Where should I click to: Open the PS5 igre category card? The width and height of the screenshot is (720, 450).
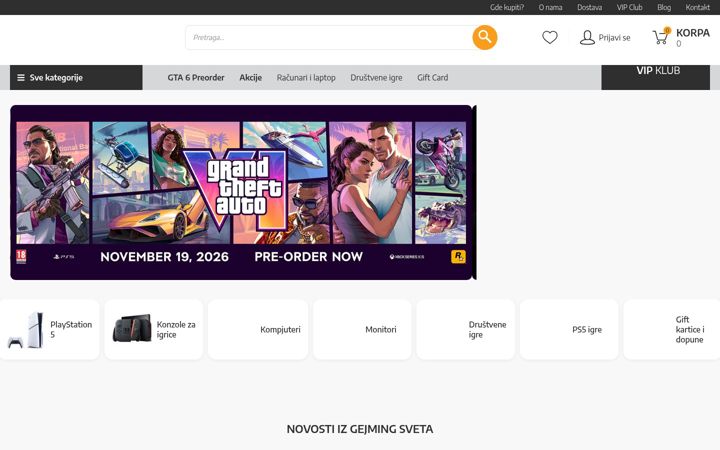point(569,330)
